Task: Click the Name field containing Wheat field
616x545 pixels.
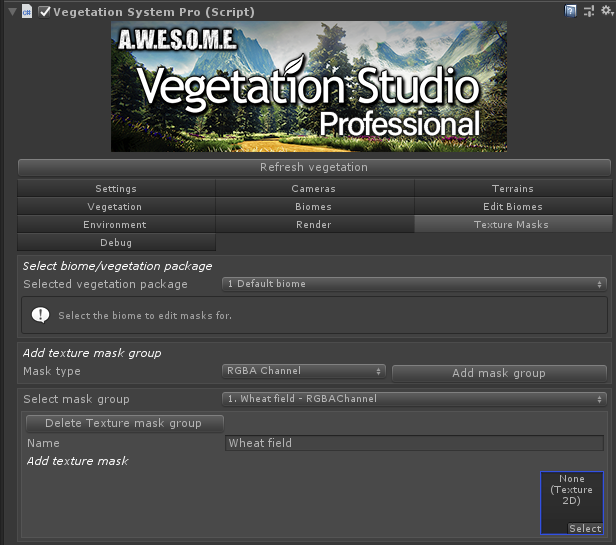Action: [x=414, y=443]
